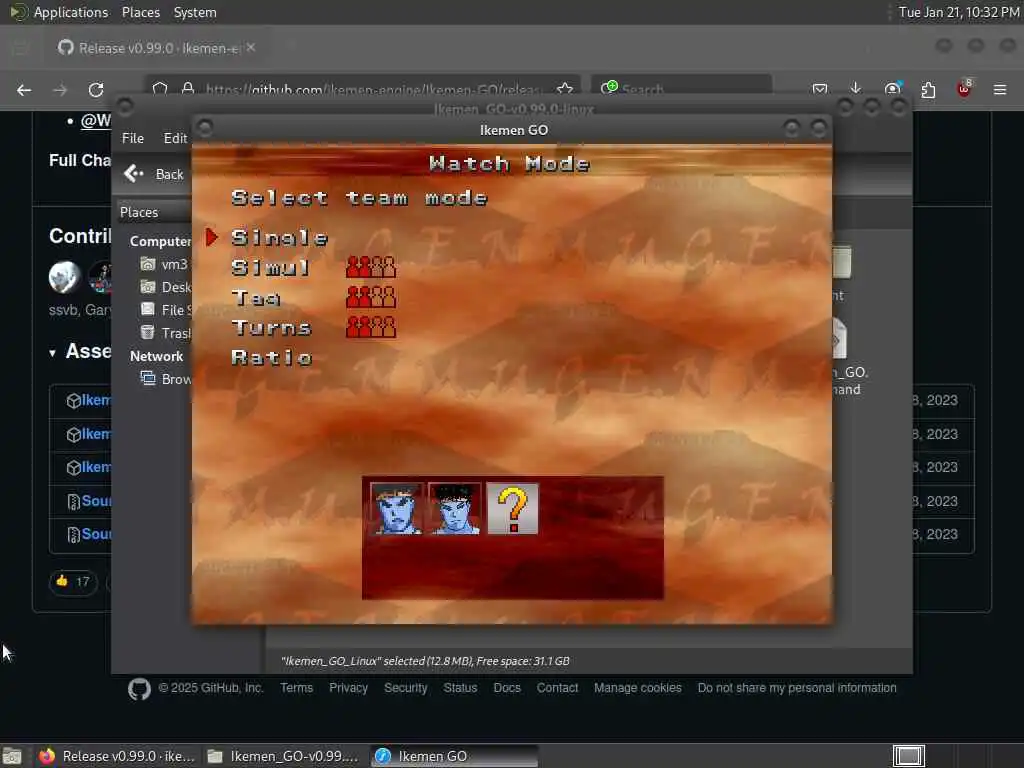
Task: Open the Places menu in top panel
Action: click(x=140, y=12)
